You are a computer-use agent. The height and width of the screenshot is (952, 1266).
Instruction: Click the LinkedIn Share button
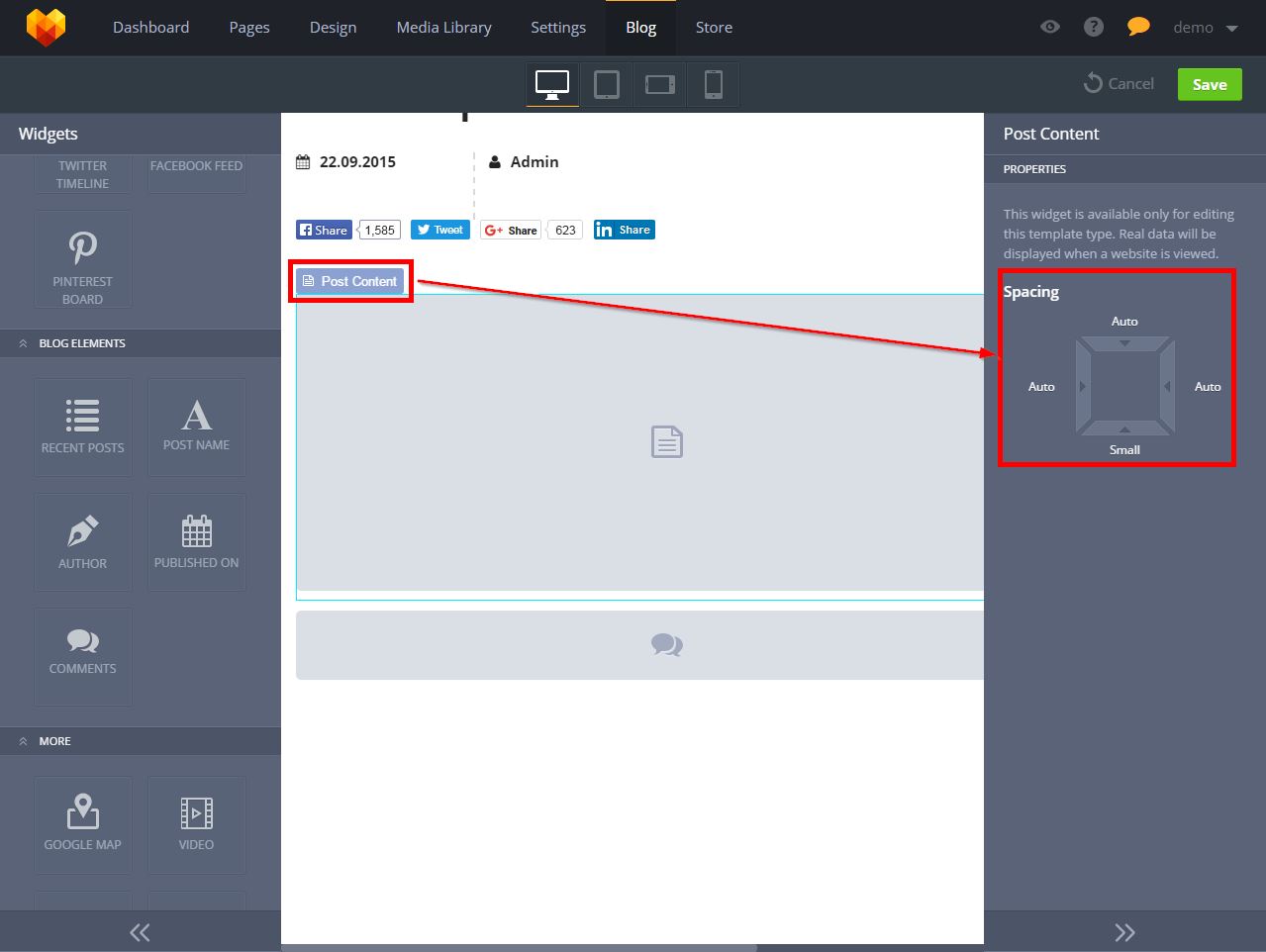click(625, 230)
